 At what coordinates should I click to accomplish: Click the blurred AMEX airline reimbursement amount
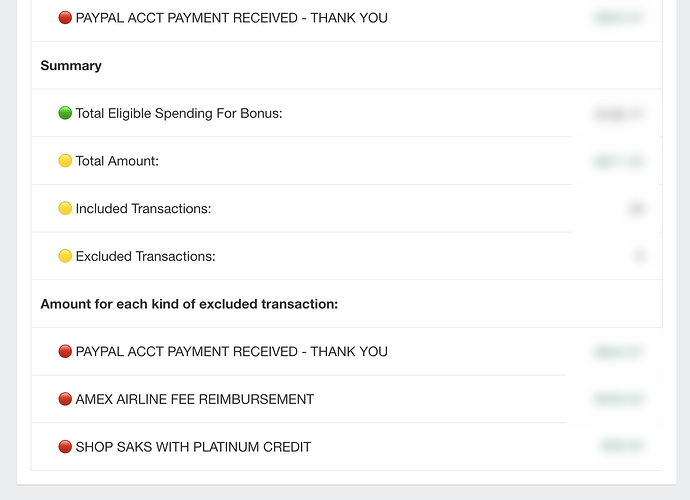[619, 399]
